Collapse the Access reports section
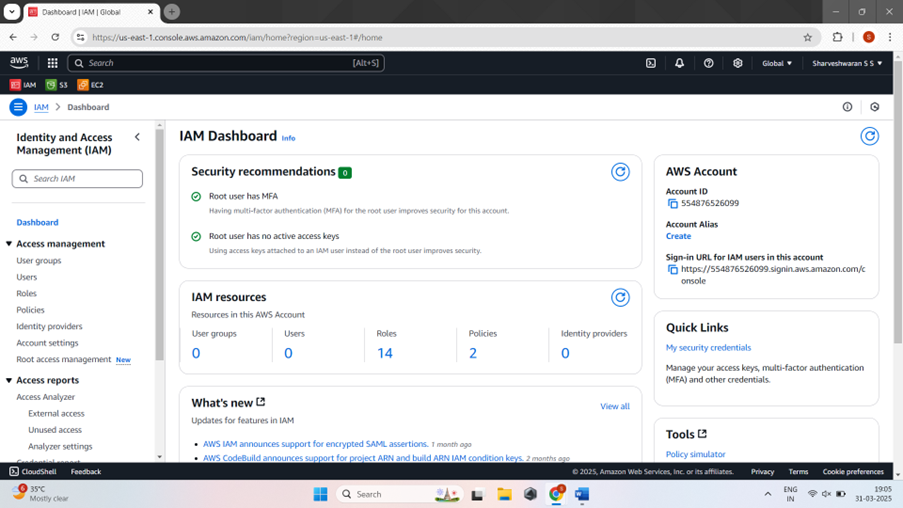Viewport: 903px width, 508px height. point(9,380)
